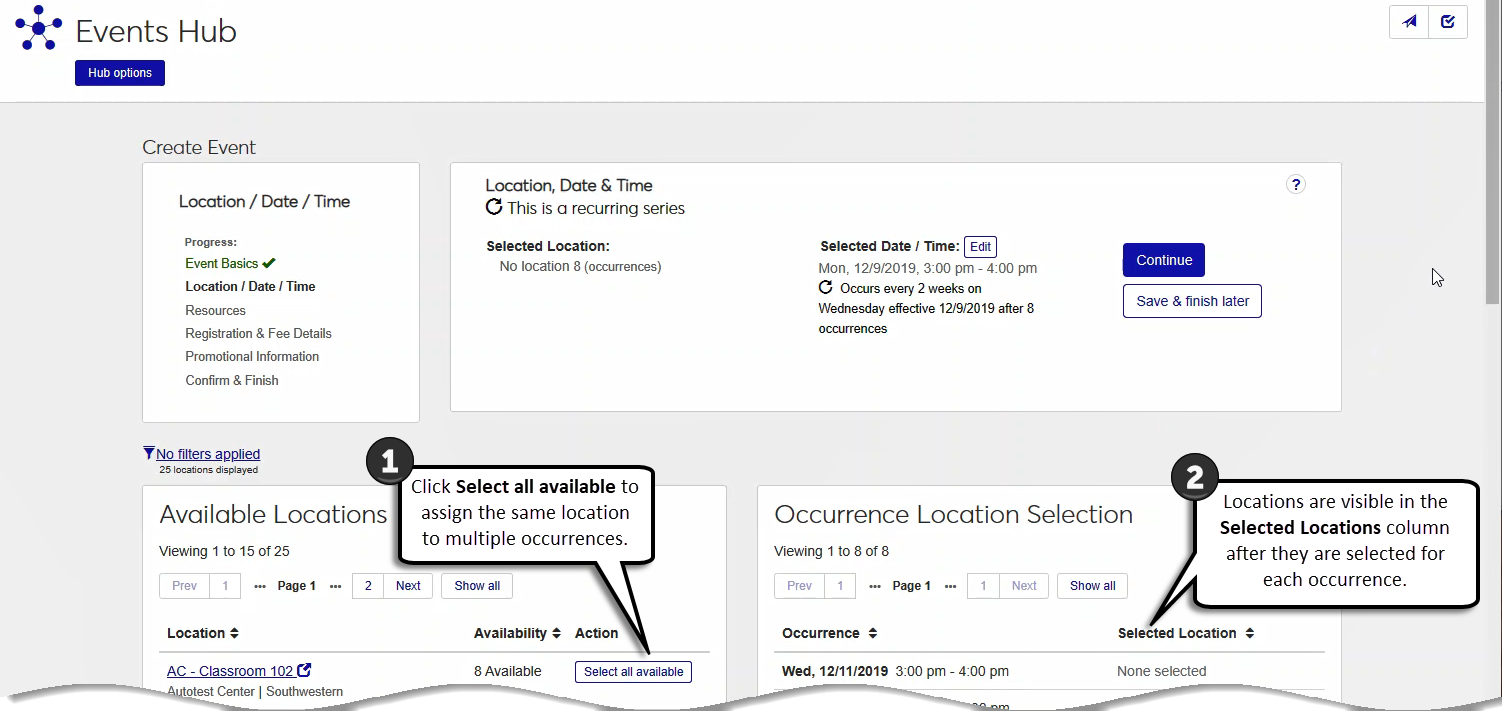The width and height of the screenshot is (1502, 711).
Task: Open AC - Classroom 102 location link
Action: tap(230, 671)
